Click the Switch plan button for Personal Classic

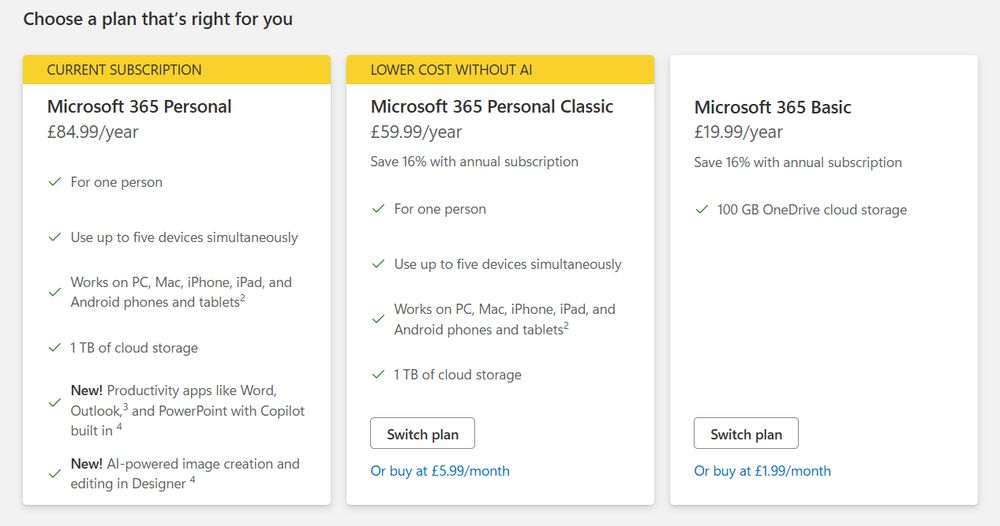[422, 434]
